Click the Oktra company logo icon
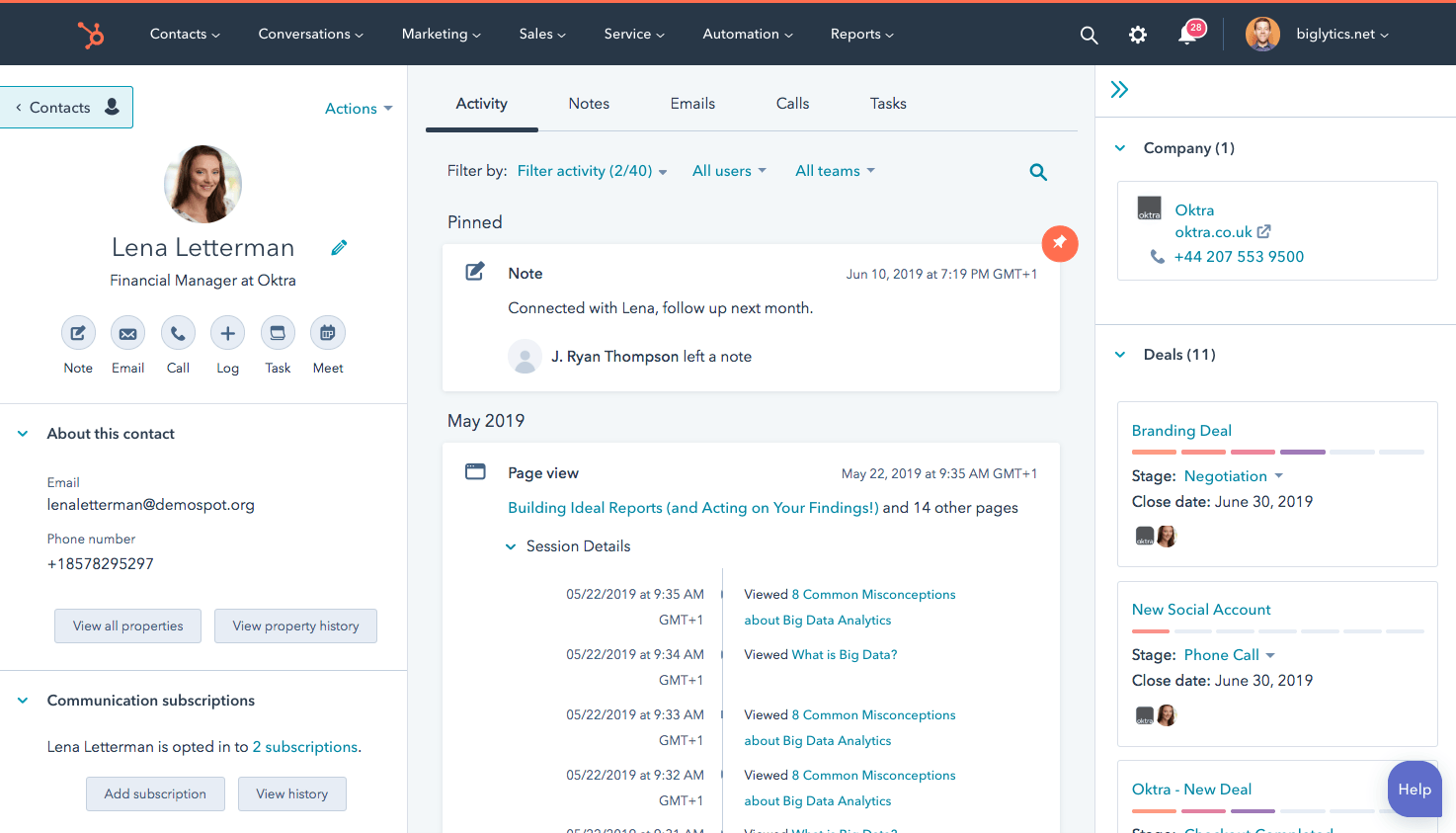Viewport: 1456px width, 833px height. click(x=1150, y=208)
